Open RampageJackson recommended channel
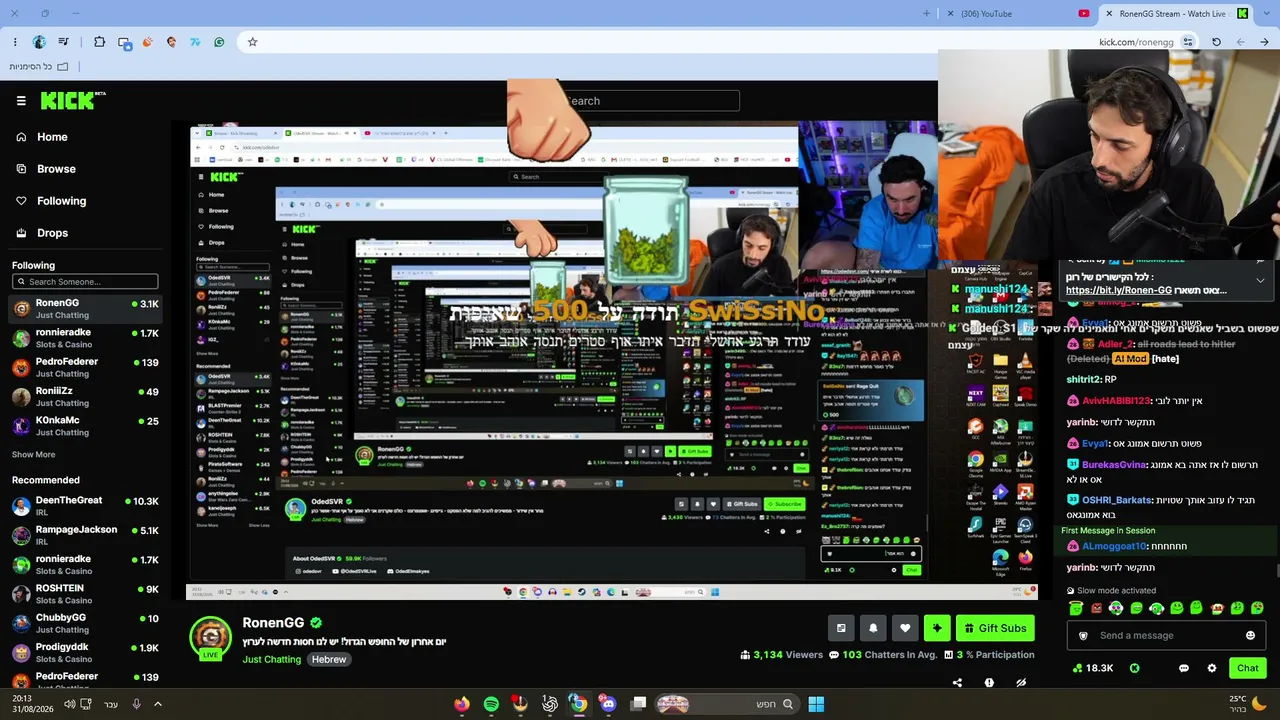1280x720 pixels. (85, 535)
